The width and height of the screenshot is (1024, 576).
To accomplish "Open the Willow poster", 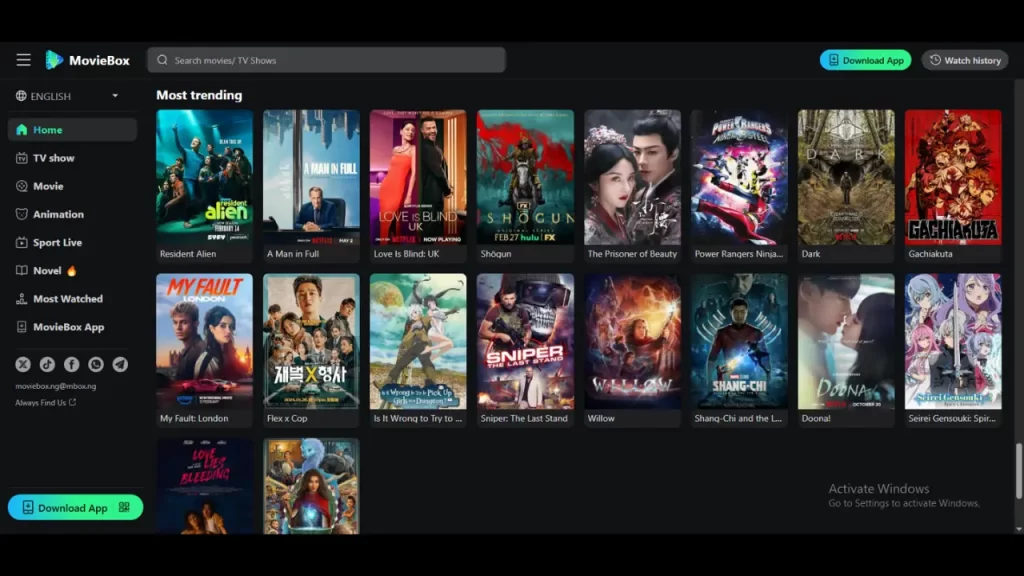I will pyautogui.click(x=632, y=342).
